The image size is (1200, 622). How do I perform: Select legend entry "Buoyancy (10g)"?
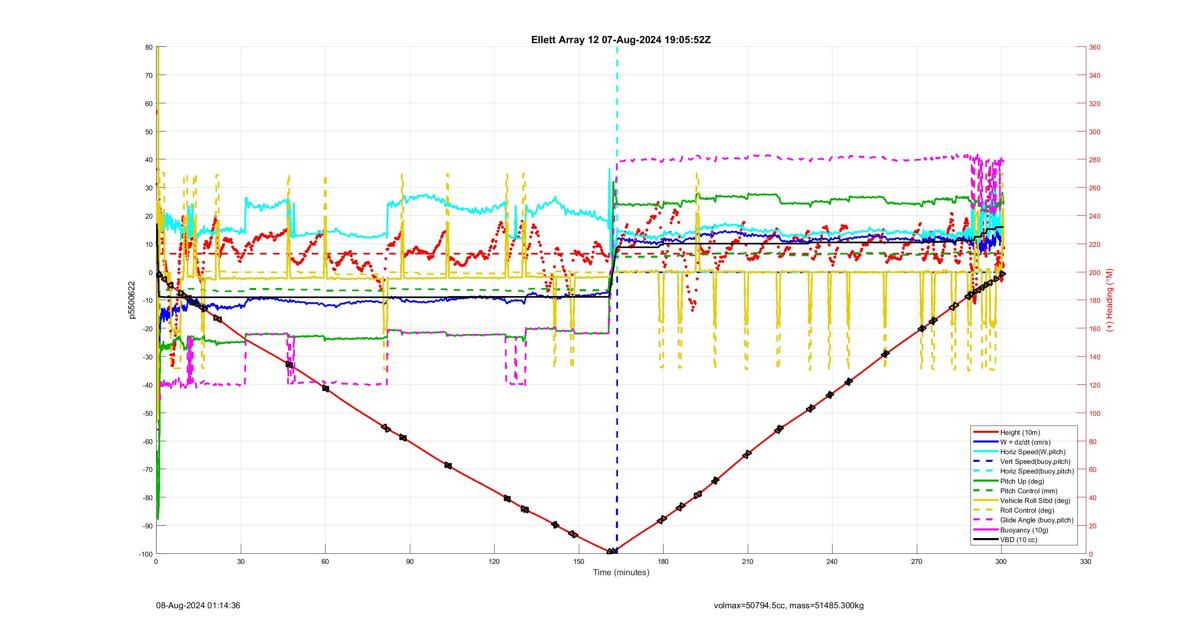coord(1024,530)
